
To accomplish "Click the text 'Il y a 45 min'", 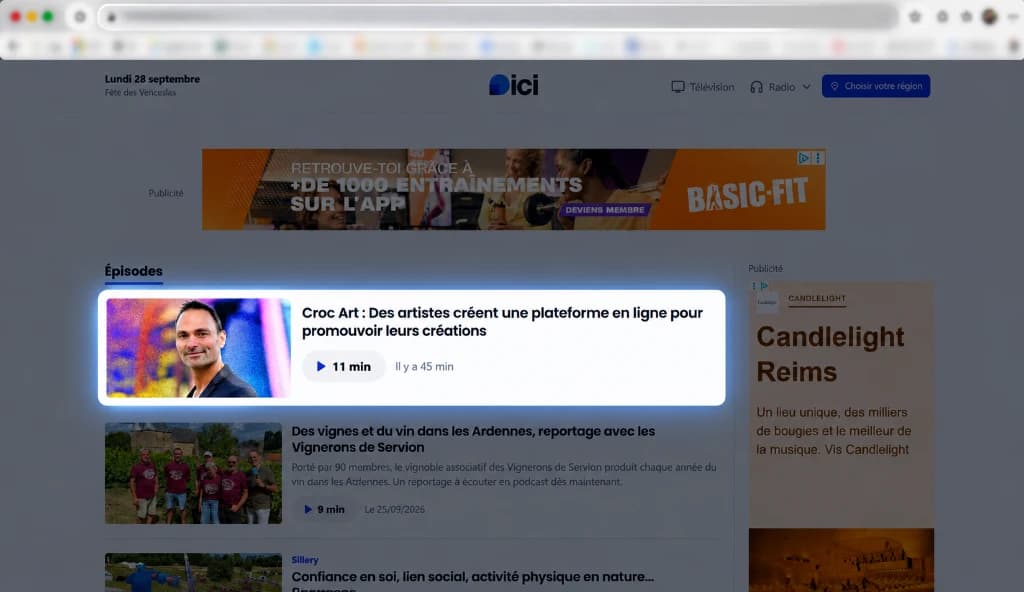I will click(x=424, y=367).
